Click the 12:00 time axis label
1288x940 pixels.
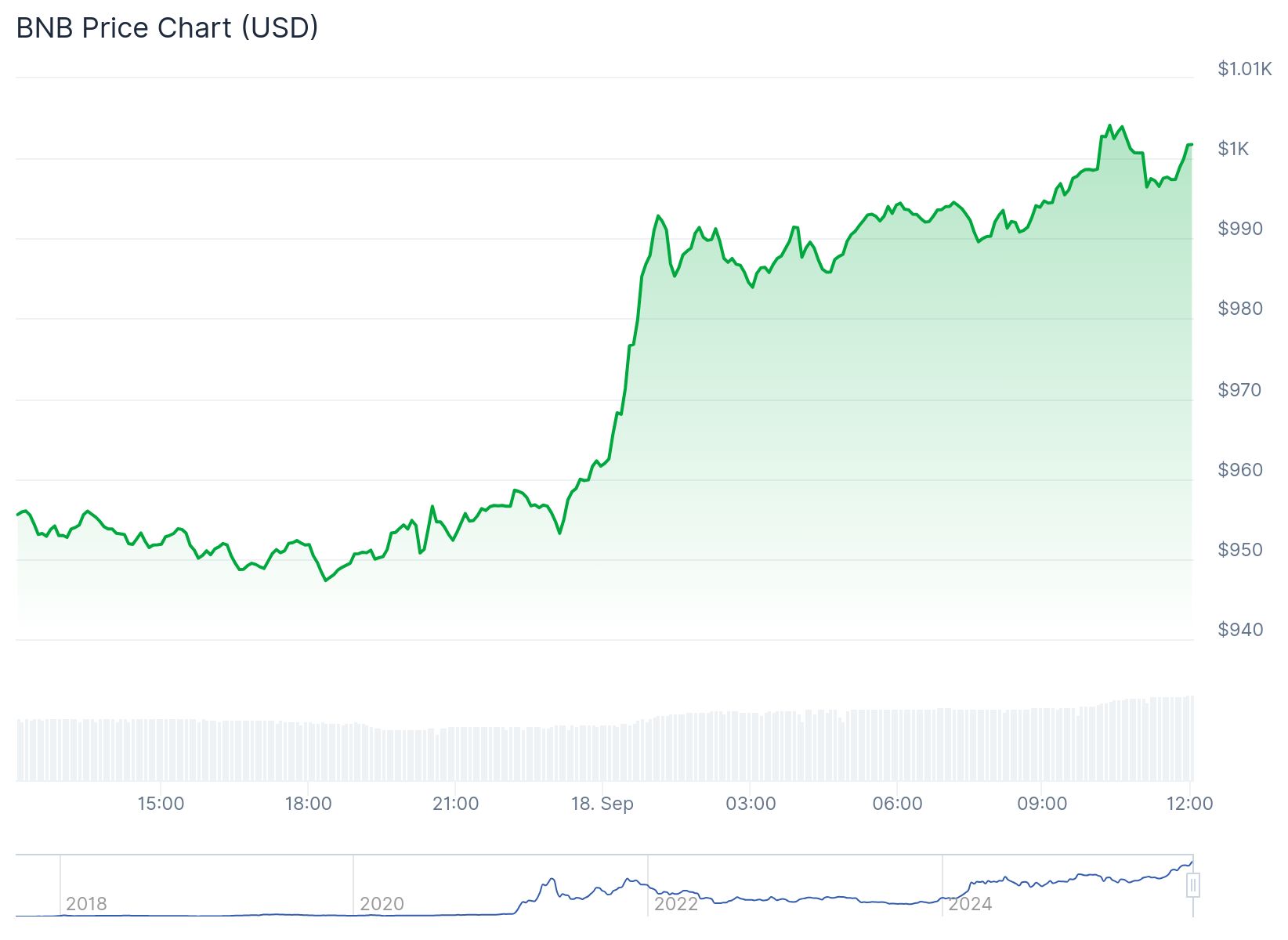tap(1189, 804)
